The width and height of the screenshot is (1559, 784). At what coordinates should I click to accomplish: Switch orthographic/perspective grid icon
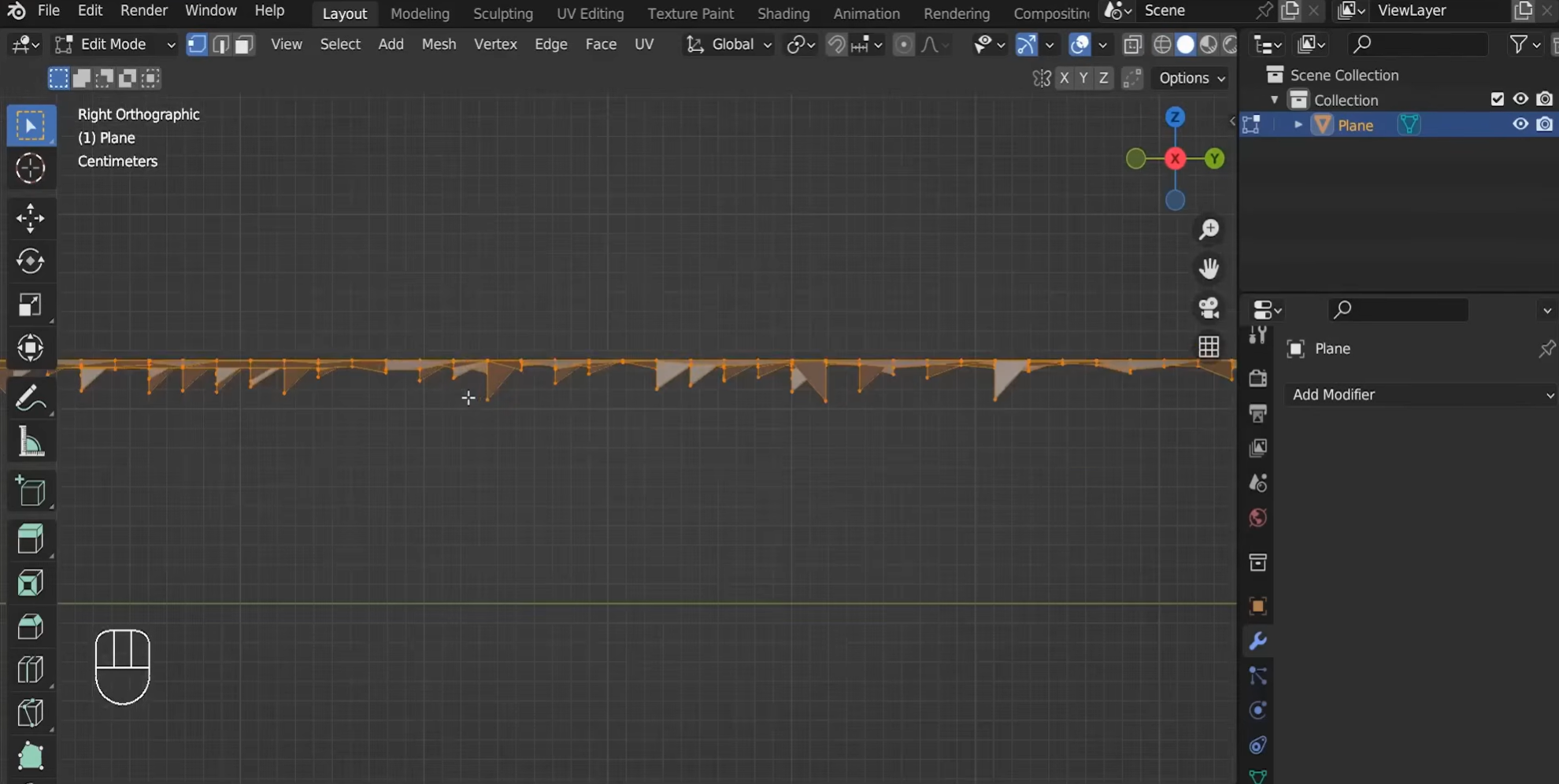(1209, 346)
